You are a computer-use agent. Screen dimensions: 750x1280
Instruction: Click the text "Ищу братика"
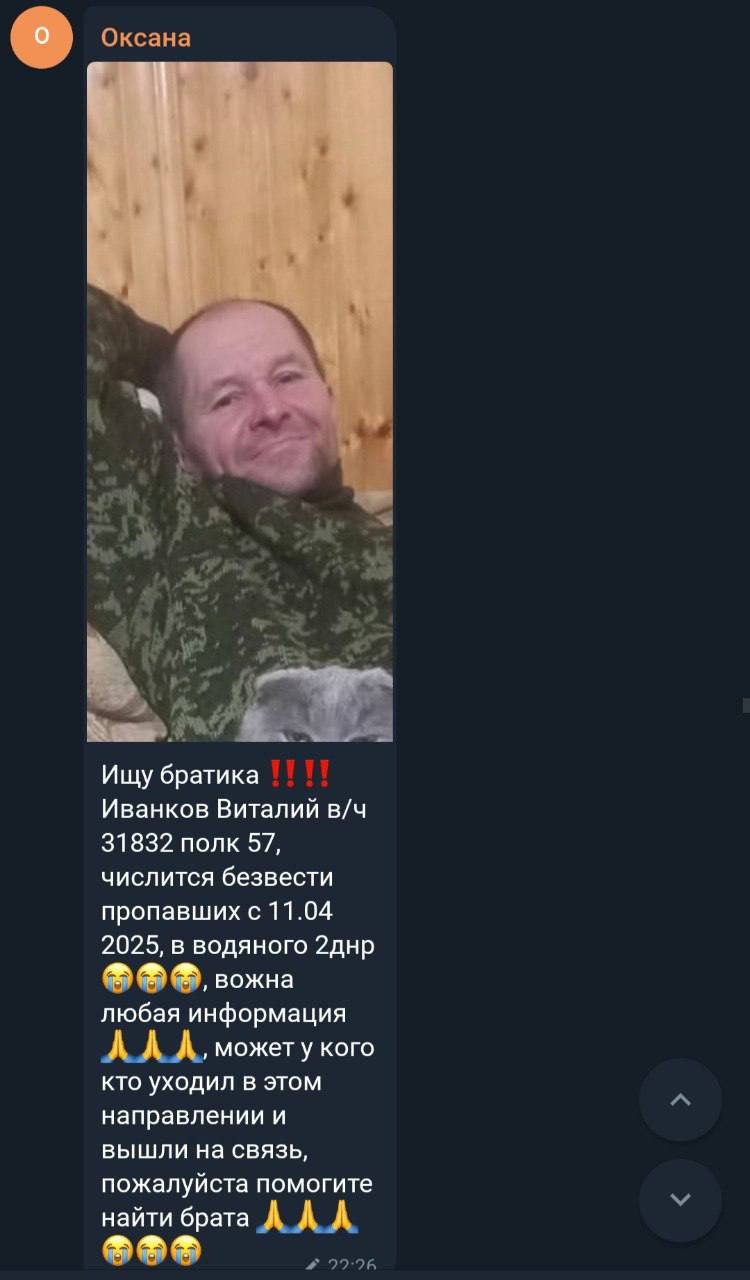click(180, 775)
